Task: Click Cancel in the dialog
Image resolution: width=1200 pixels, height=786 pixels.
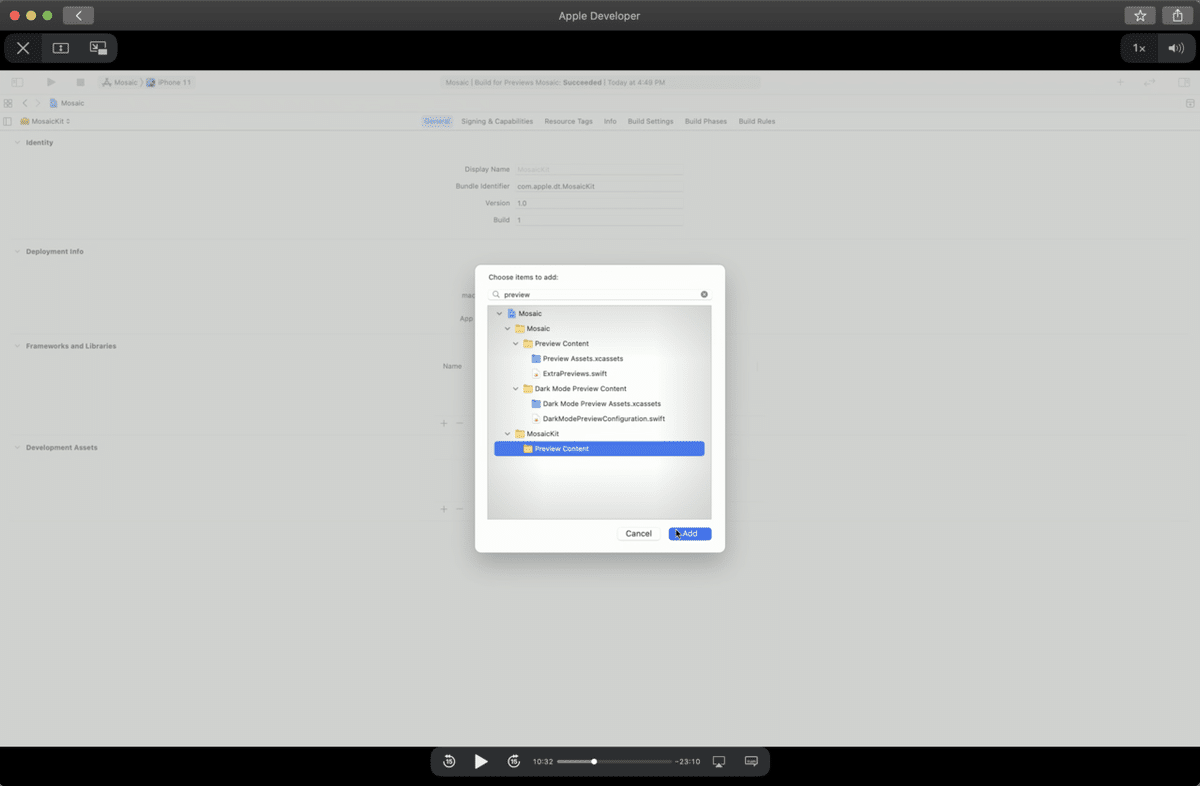Action: pos(638,534)
